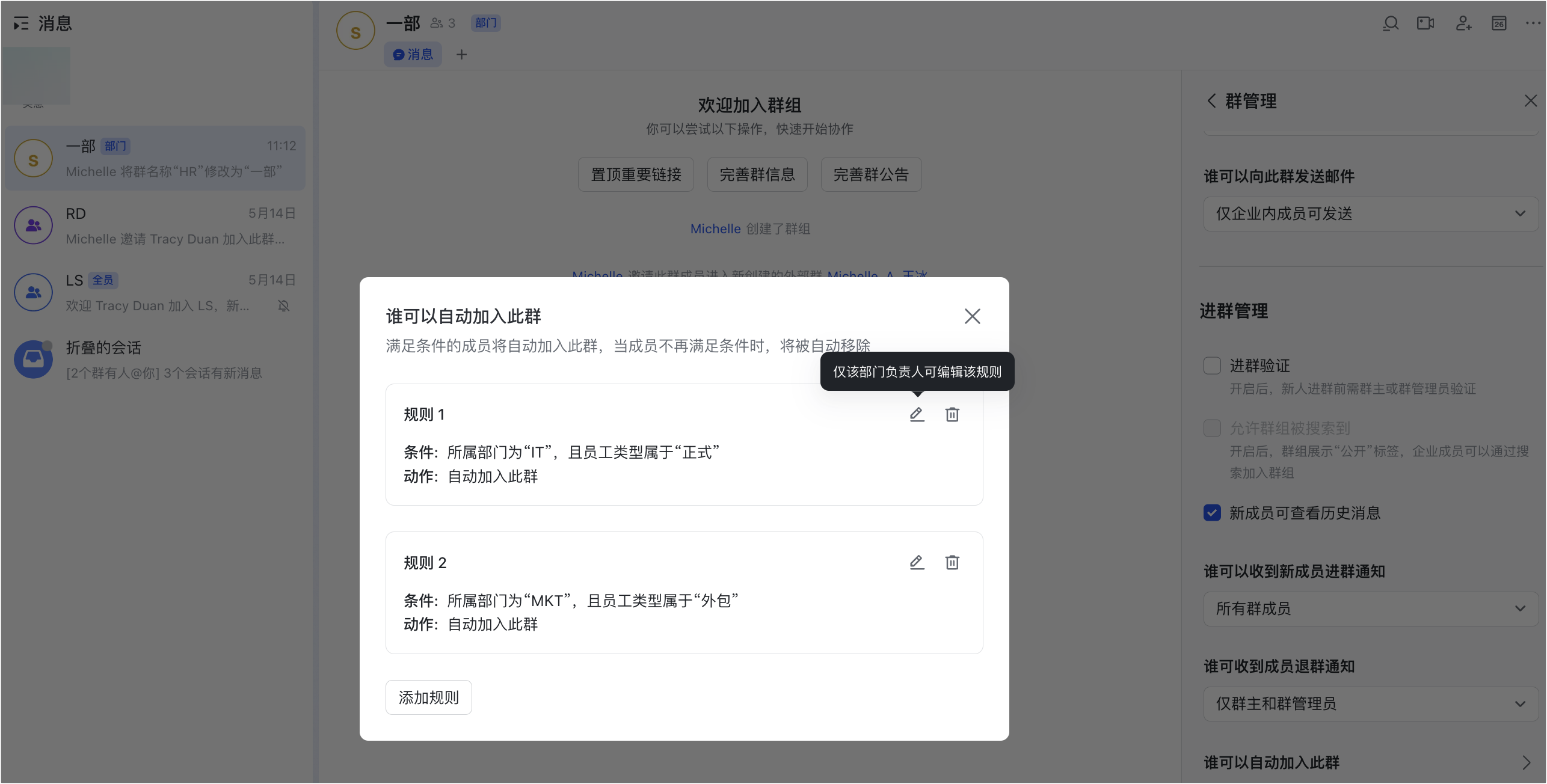Close the 群管理 side panel
This screenshot has height=784, width=1547.
pyautogui.click(x=1531, y=100)
